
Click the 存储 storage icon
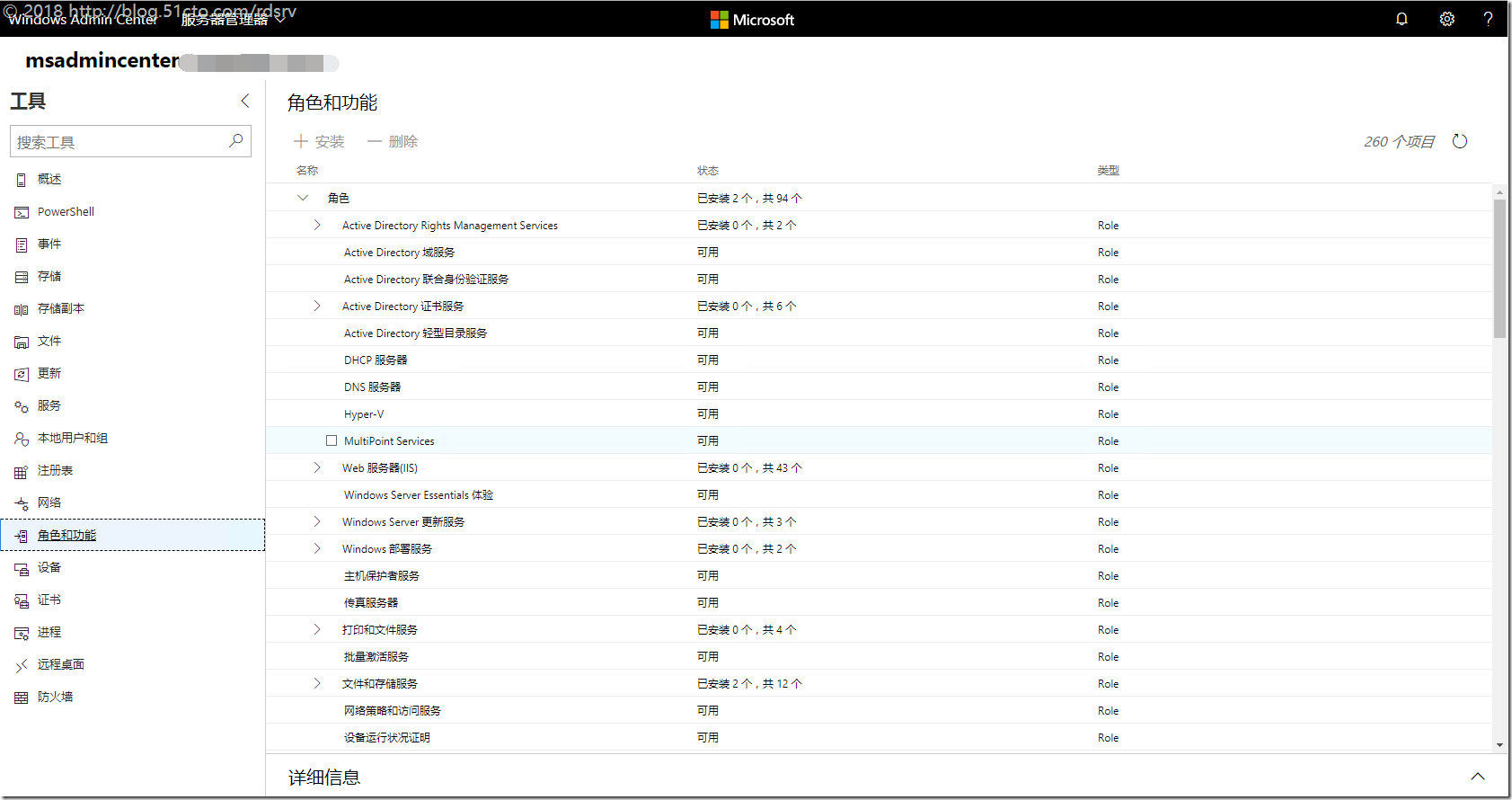pyautogui.click(x=22, y=277)
